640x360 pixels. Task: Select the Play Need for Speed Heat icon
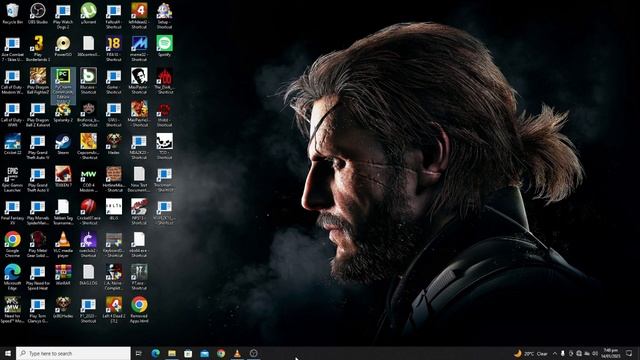click(x=38, y=277)
